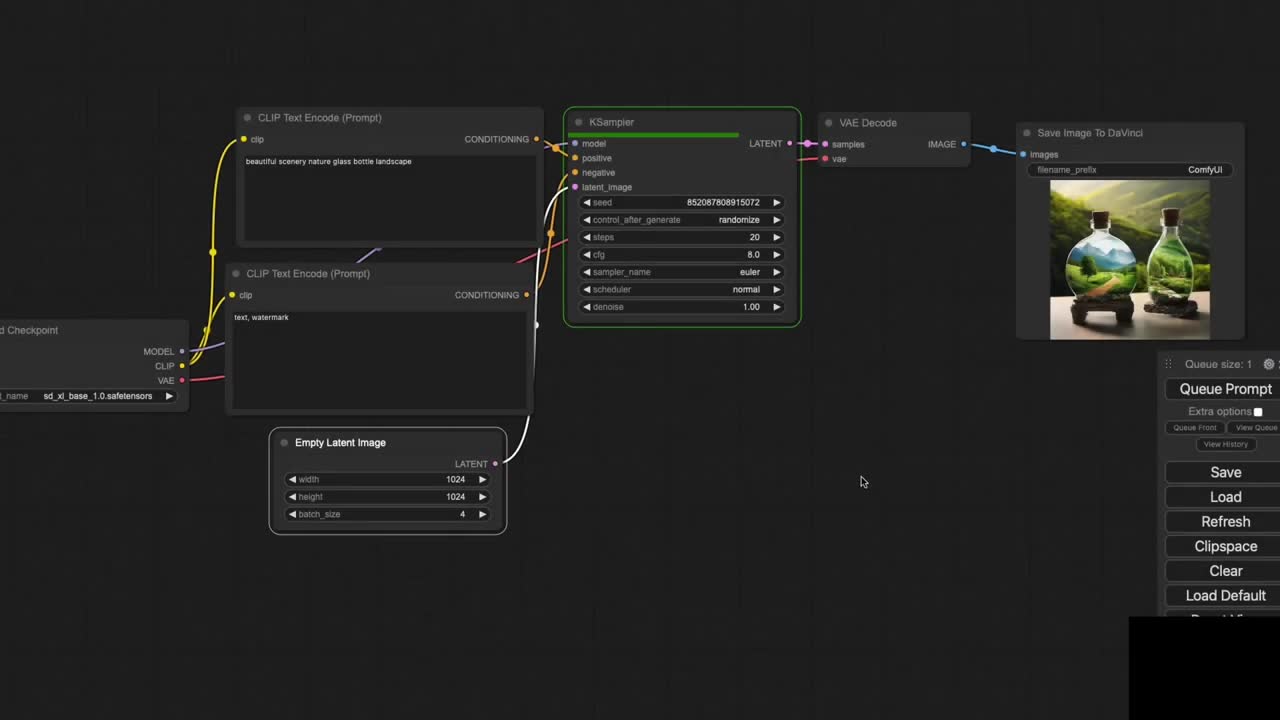
Task: Click the drag handle left of Queue size
Action: tap(1168, 365)
